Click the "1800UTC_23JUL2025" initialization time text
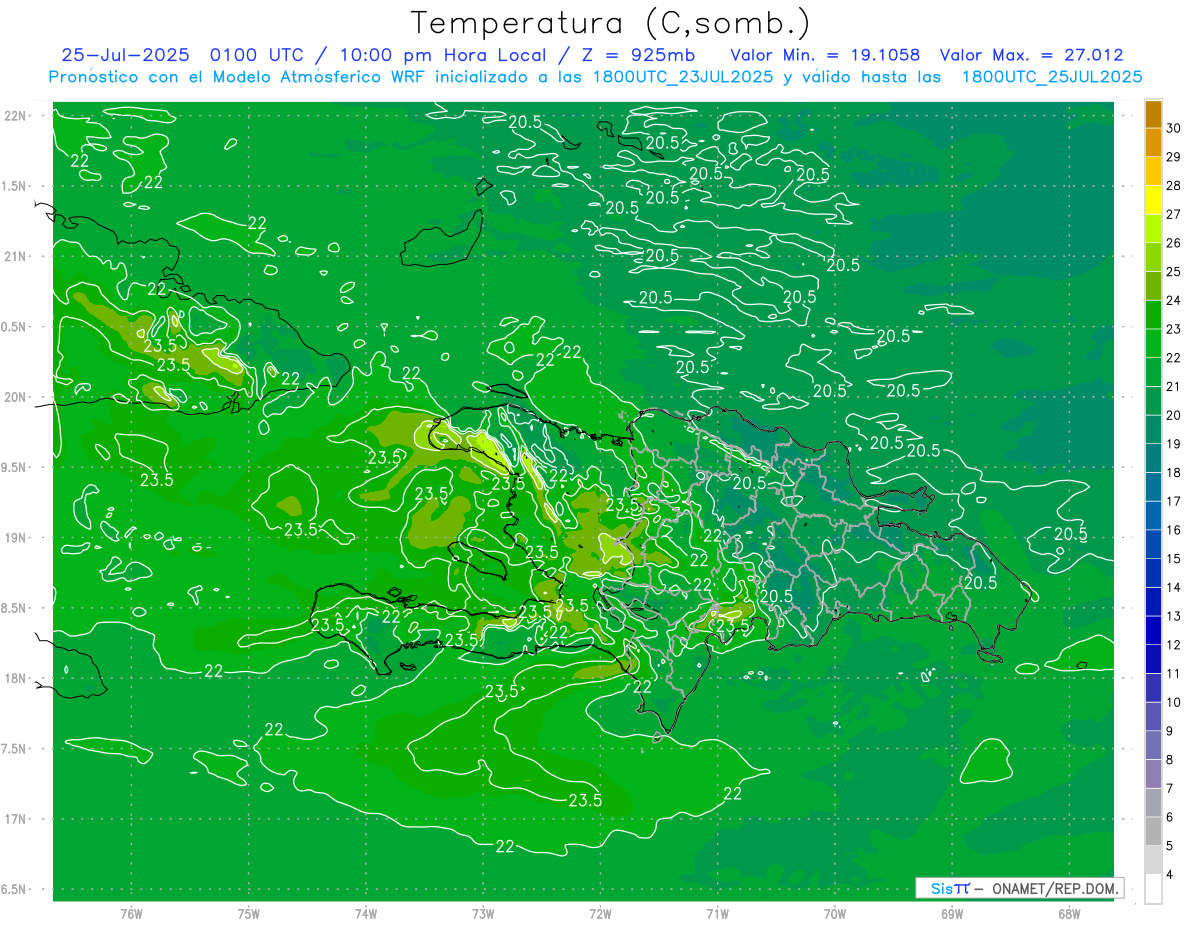Image resolution: width=1200 pixels, height=927 pixels. 685,77
